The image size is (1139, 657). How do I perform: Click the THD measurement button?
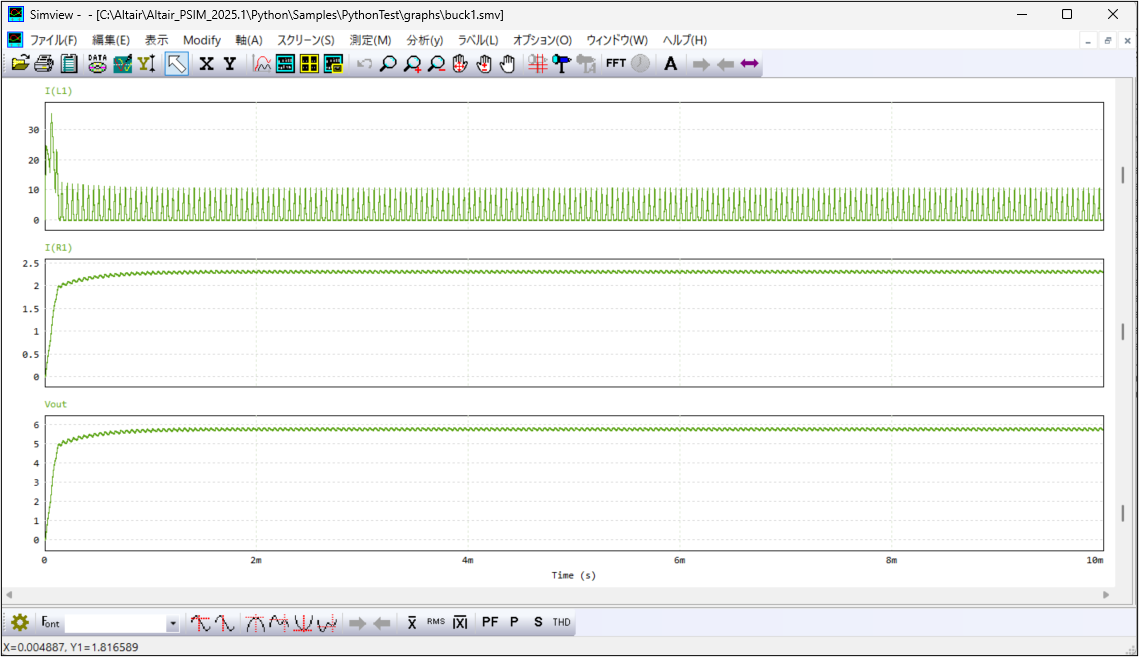[x=562, y=623]
